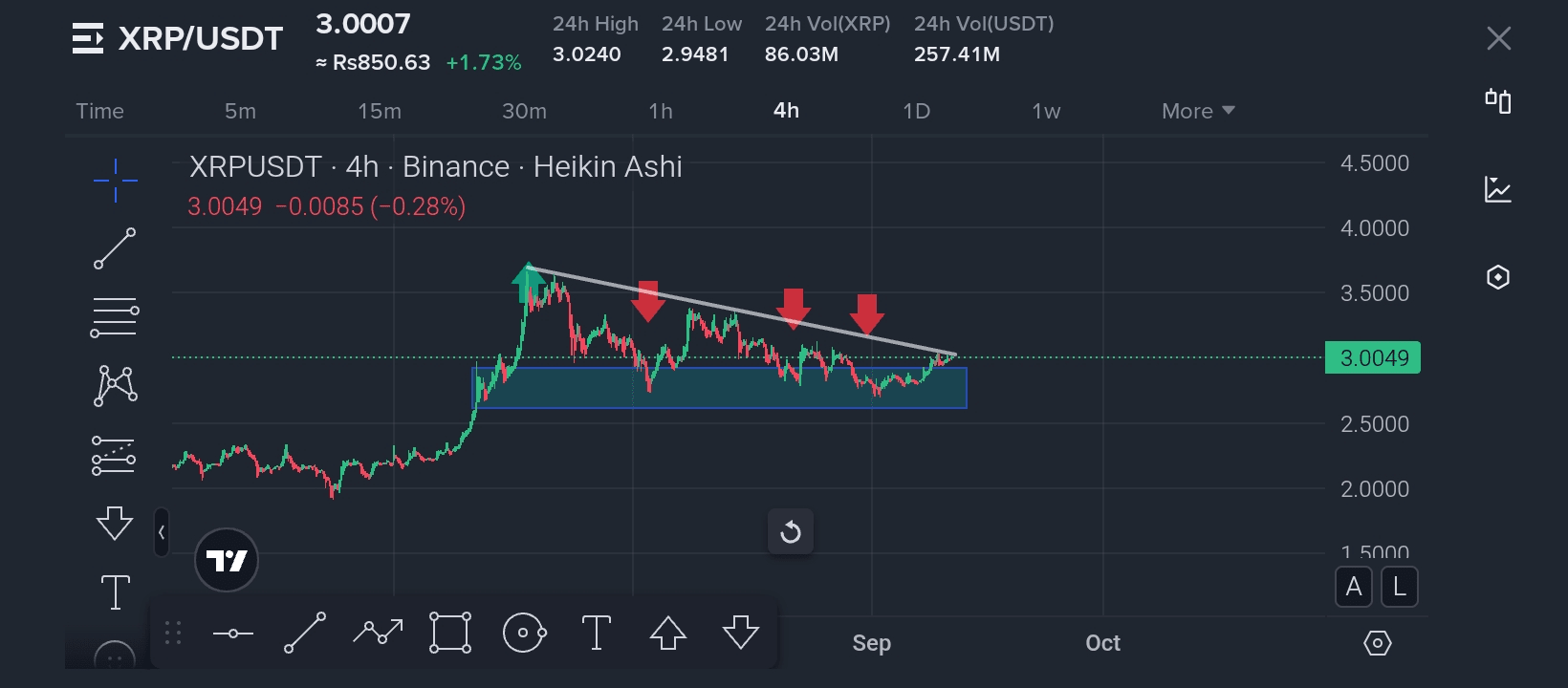Screen dimensions: 1568x688
Task: Toggle auto scale with the A button
Action: (1354, 587)
